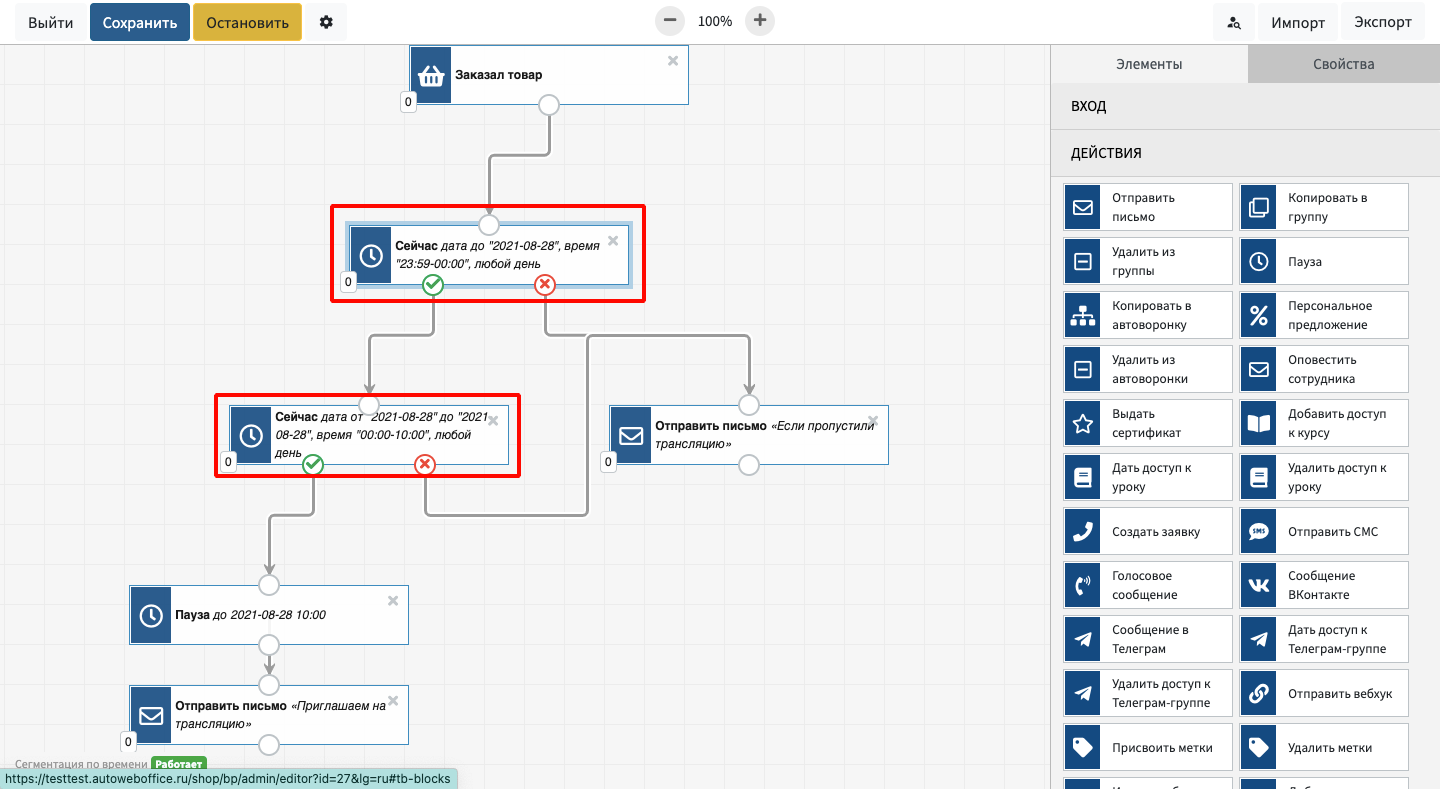1440x789 pixels.
Task: Collapse the ДЕЙСТВИЯ section
Action: tap(1244, 153)
